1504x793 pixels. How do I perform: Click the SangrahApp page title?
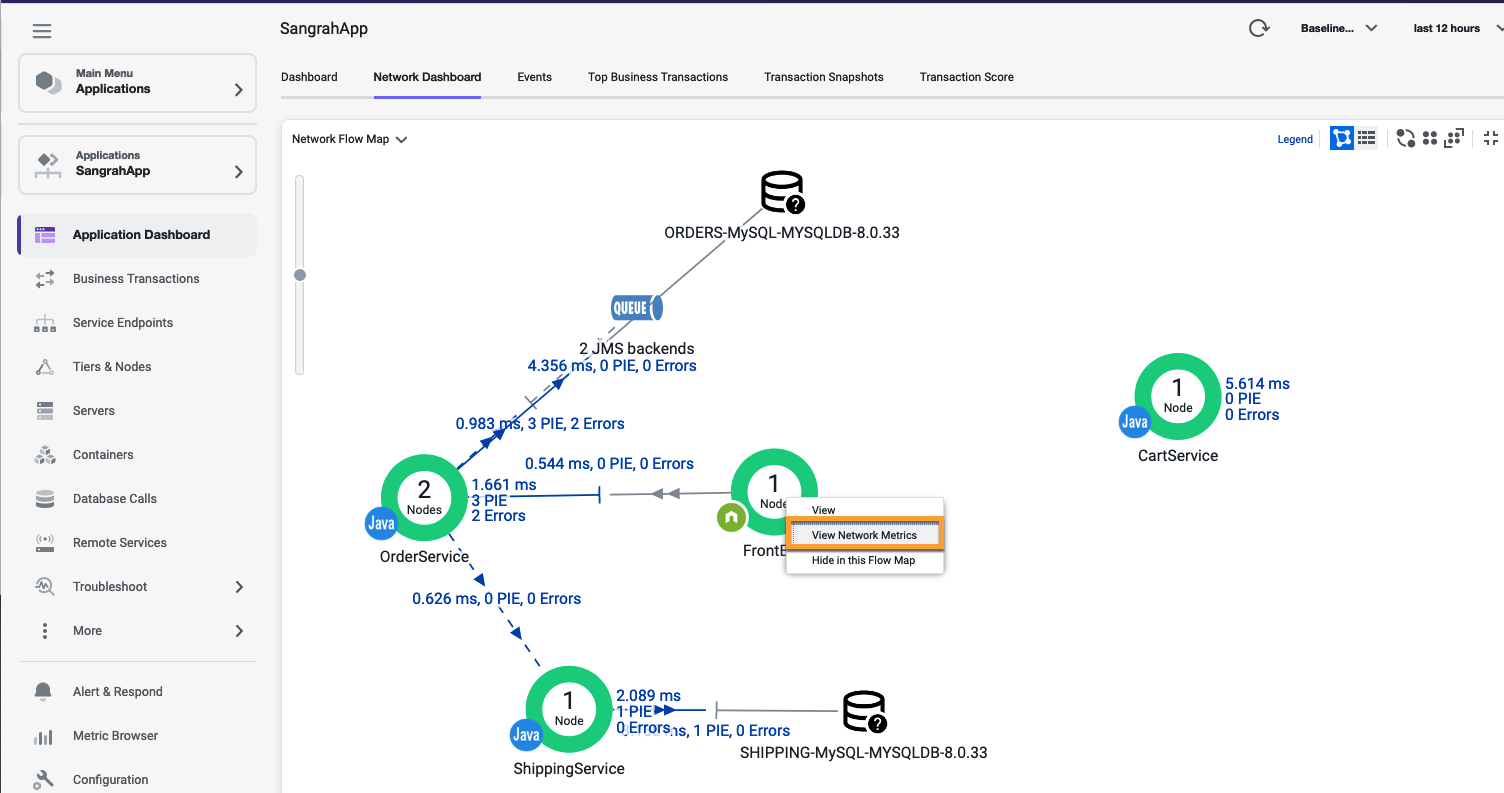pyautogui.click(x=324, y=29)
